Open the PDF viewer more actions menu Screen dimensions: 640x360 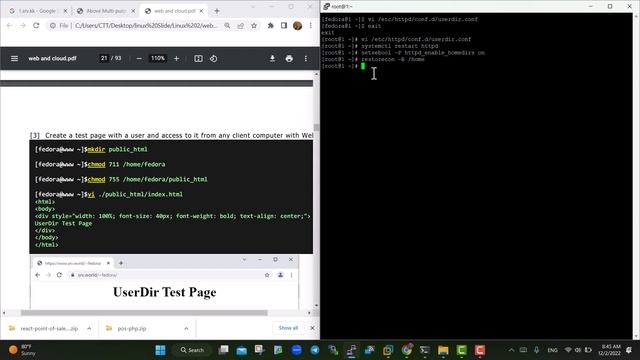tap(306, 58)
